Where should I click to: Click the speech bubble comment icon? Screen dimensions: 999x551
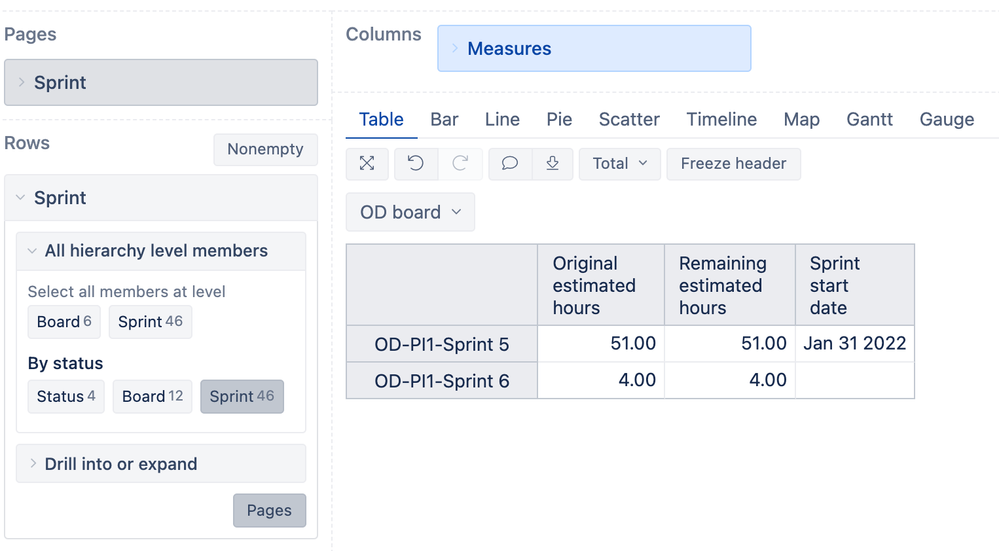(509, 163)
